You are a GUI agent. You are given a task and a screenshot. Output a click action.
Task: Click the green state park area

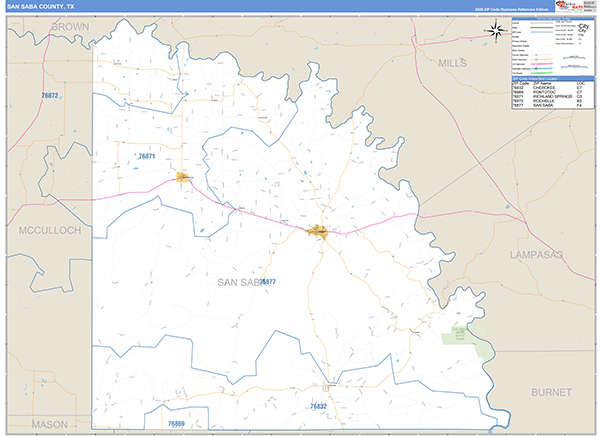pyautogui.click(x=468, y=340)
